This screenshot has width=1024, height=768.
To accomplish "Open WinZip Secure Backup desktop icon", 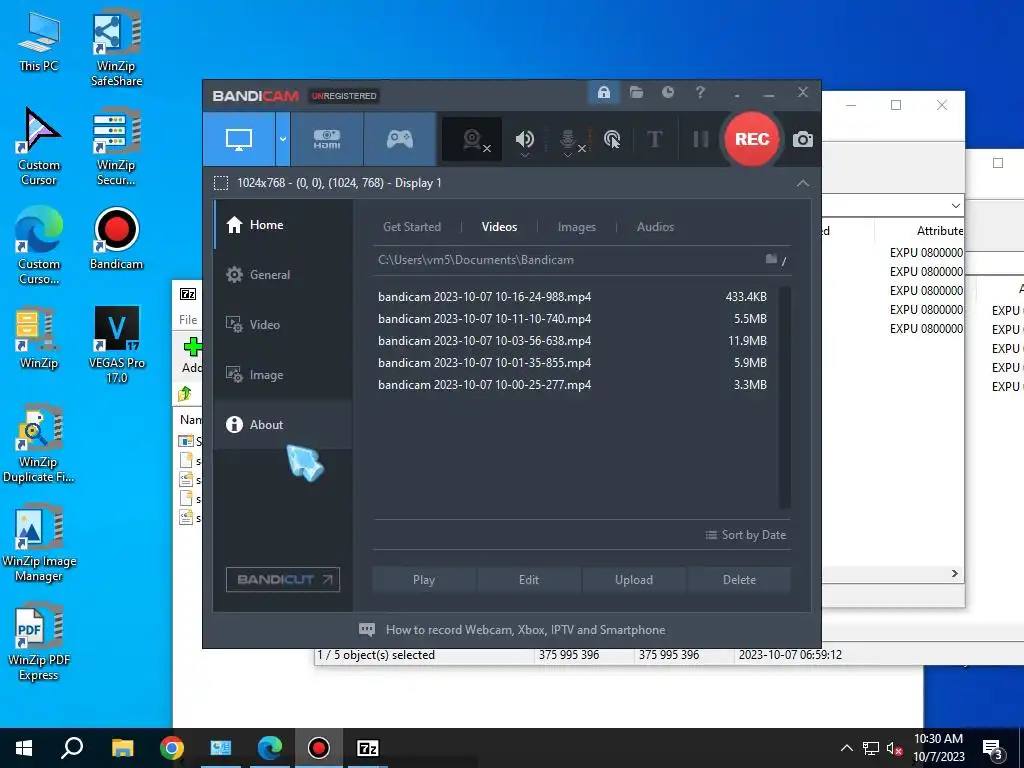I will tap(116, 147).
